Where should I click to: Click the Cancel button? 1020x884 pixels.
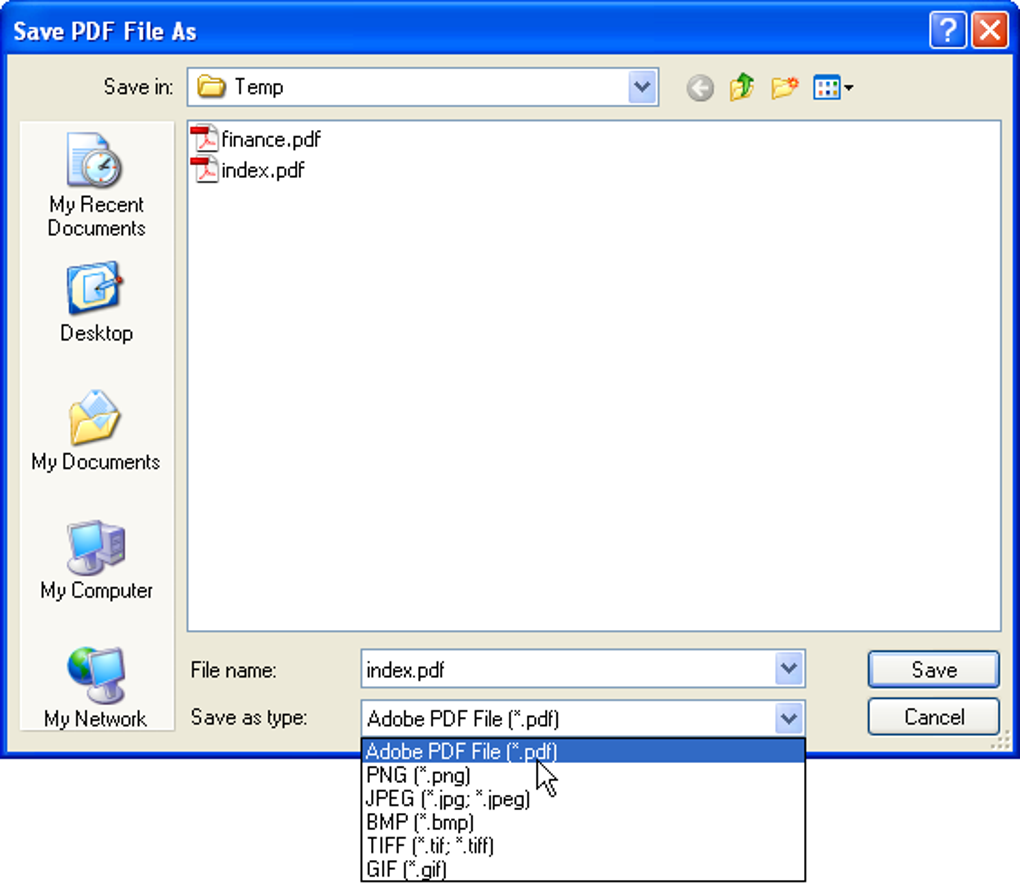933,717
